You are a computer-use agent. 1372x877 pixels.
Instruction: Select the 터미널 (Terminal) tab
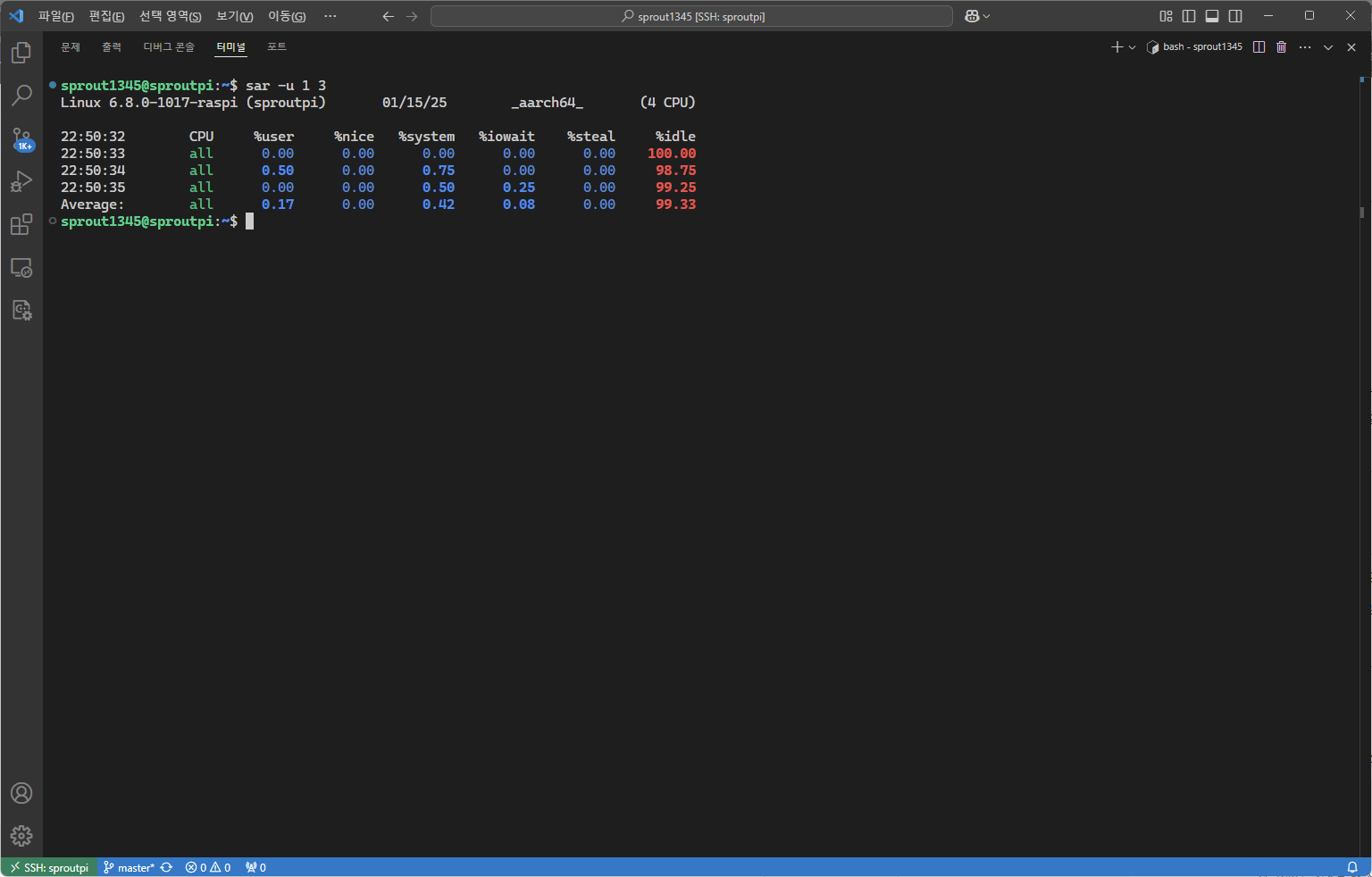[x=230, y=47]
